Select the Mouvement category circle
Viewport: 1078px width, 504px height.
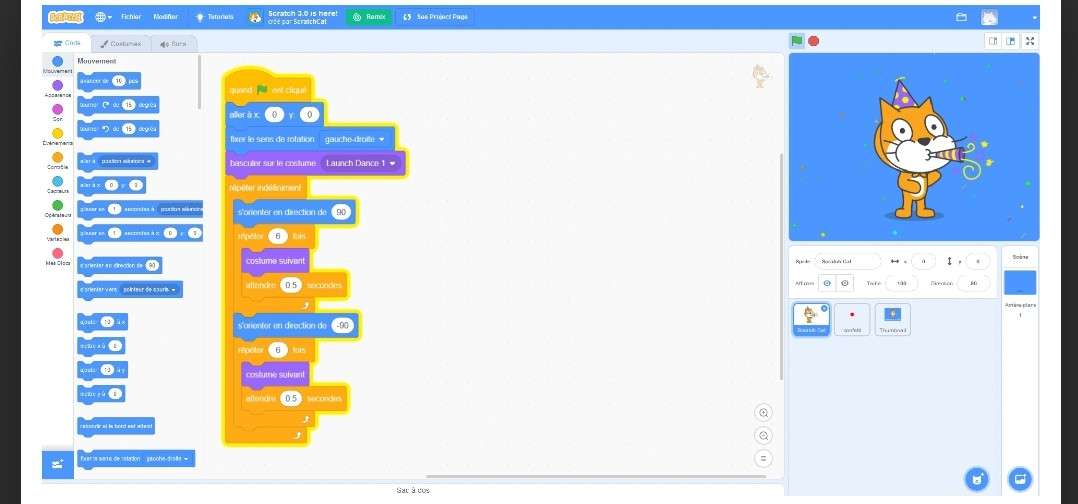(x=58, y=62)
